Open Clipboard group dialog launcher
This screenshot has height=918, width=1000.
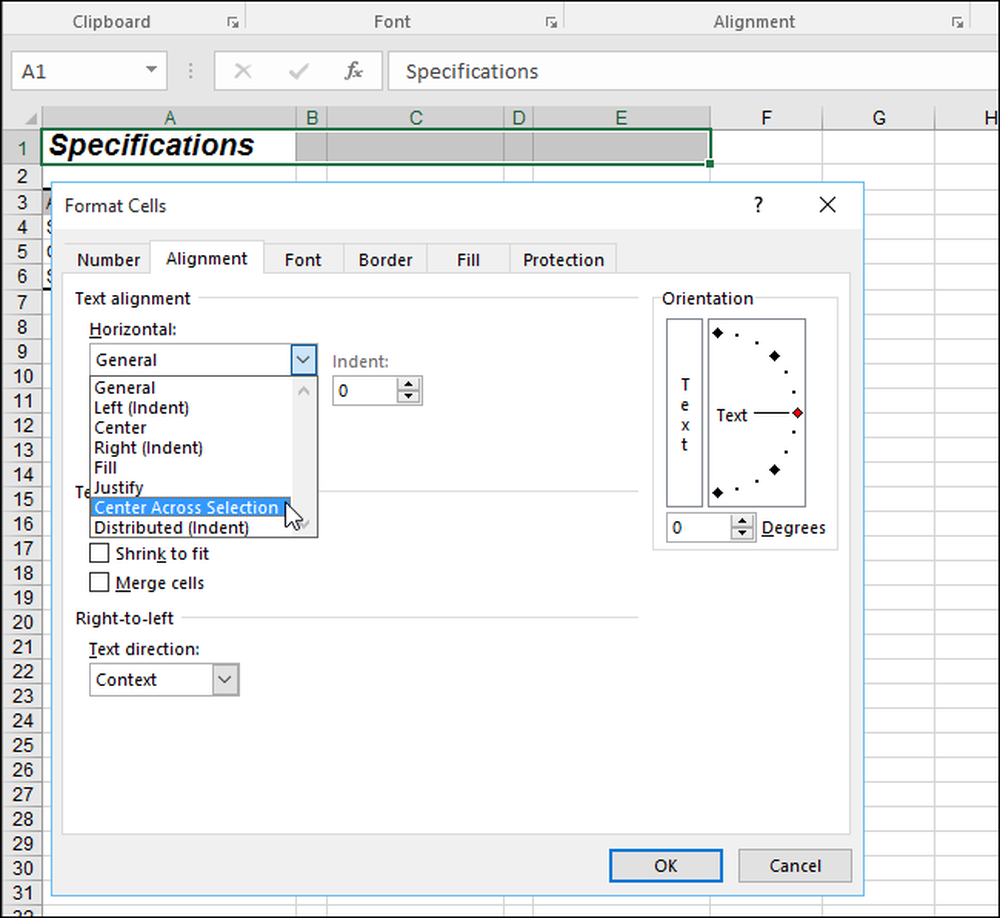click(x=233, y=22)
